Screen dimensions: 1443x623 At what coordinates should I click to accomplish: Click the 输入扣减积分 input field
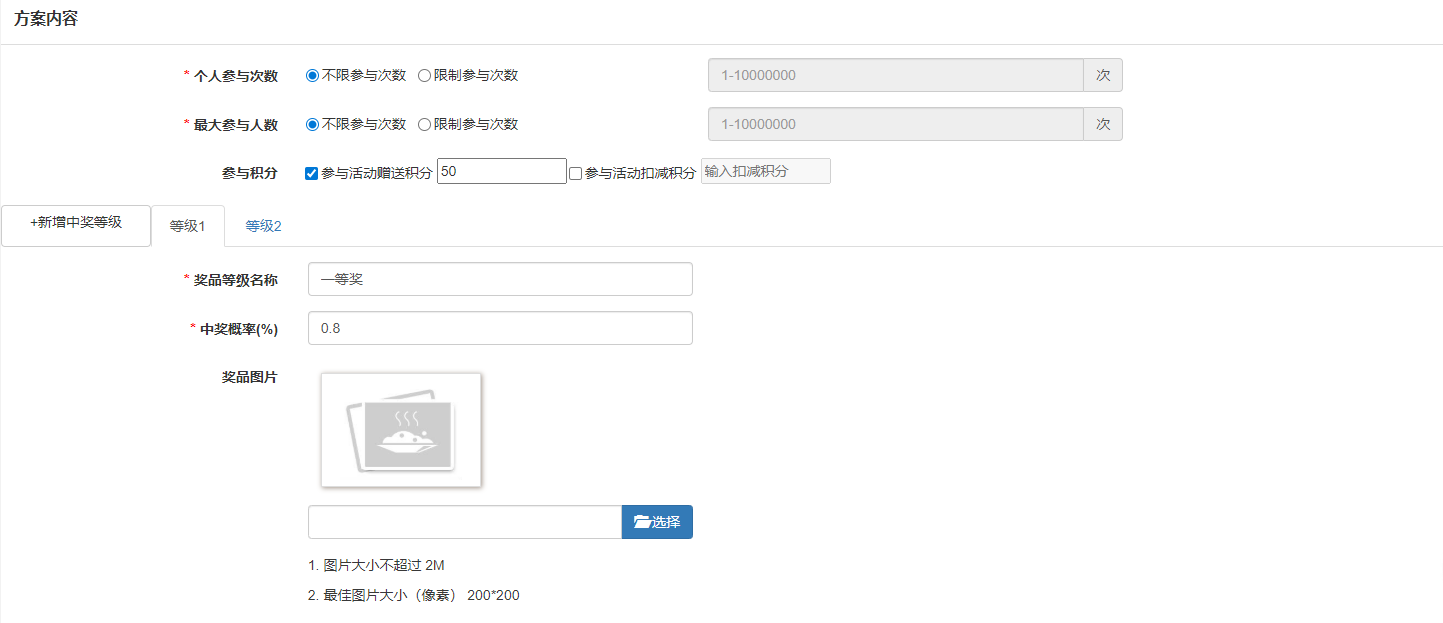(x=766, y=171)
